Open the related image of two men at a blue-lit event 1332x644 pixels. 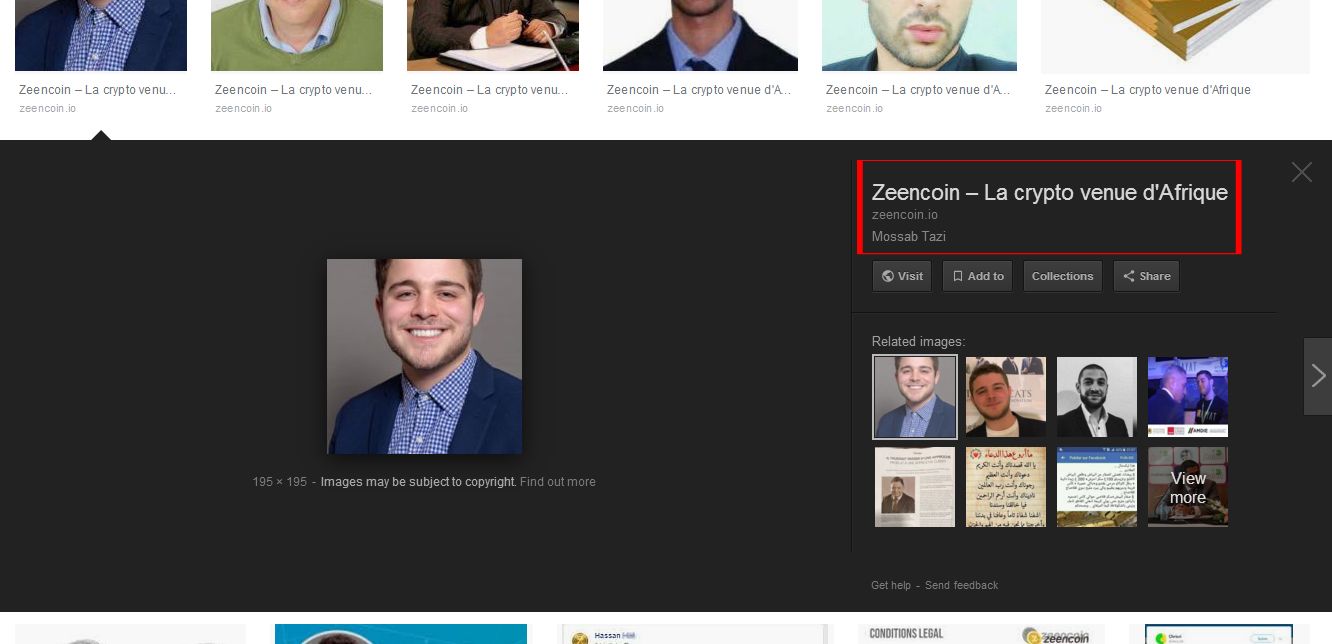1188,397
